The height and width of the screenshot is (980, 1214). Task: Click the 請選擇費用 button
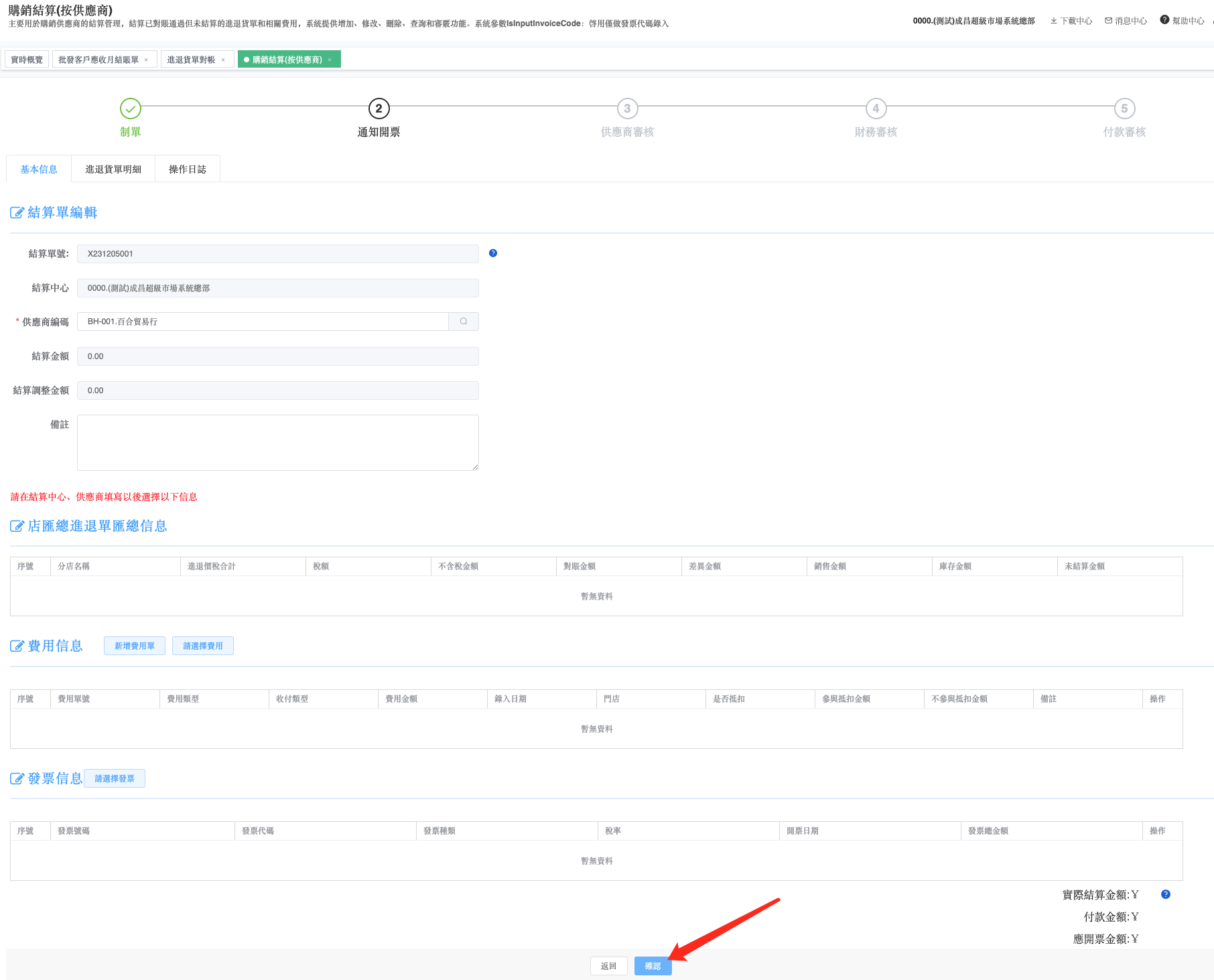click(203, 646)
